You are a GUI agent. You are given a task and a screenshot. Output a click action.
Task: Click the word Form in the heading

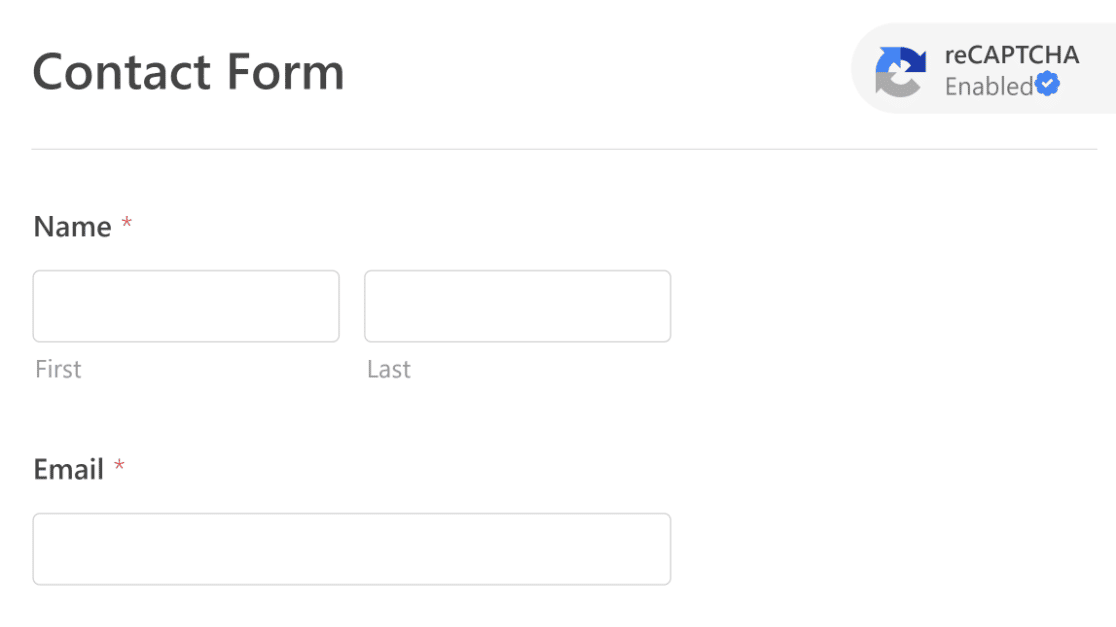tap(285, 72)
